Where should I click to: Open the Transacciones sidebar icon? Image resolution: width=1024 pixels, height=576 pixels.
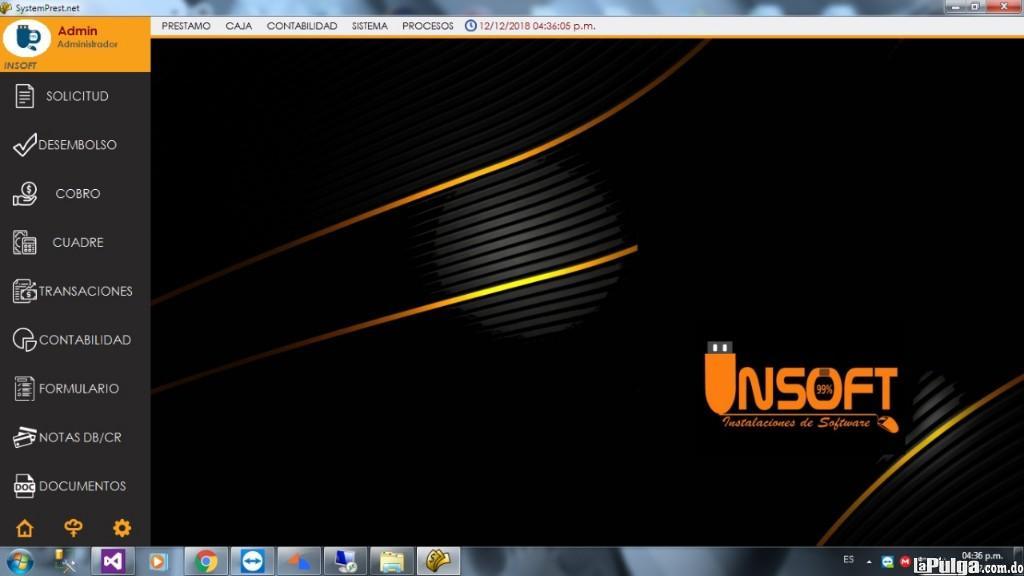24,291
